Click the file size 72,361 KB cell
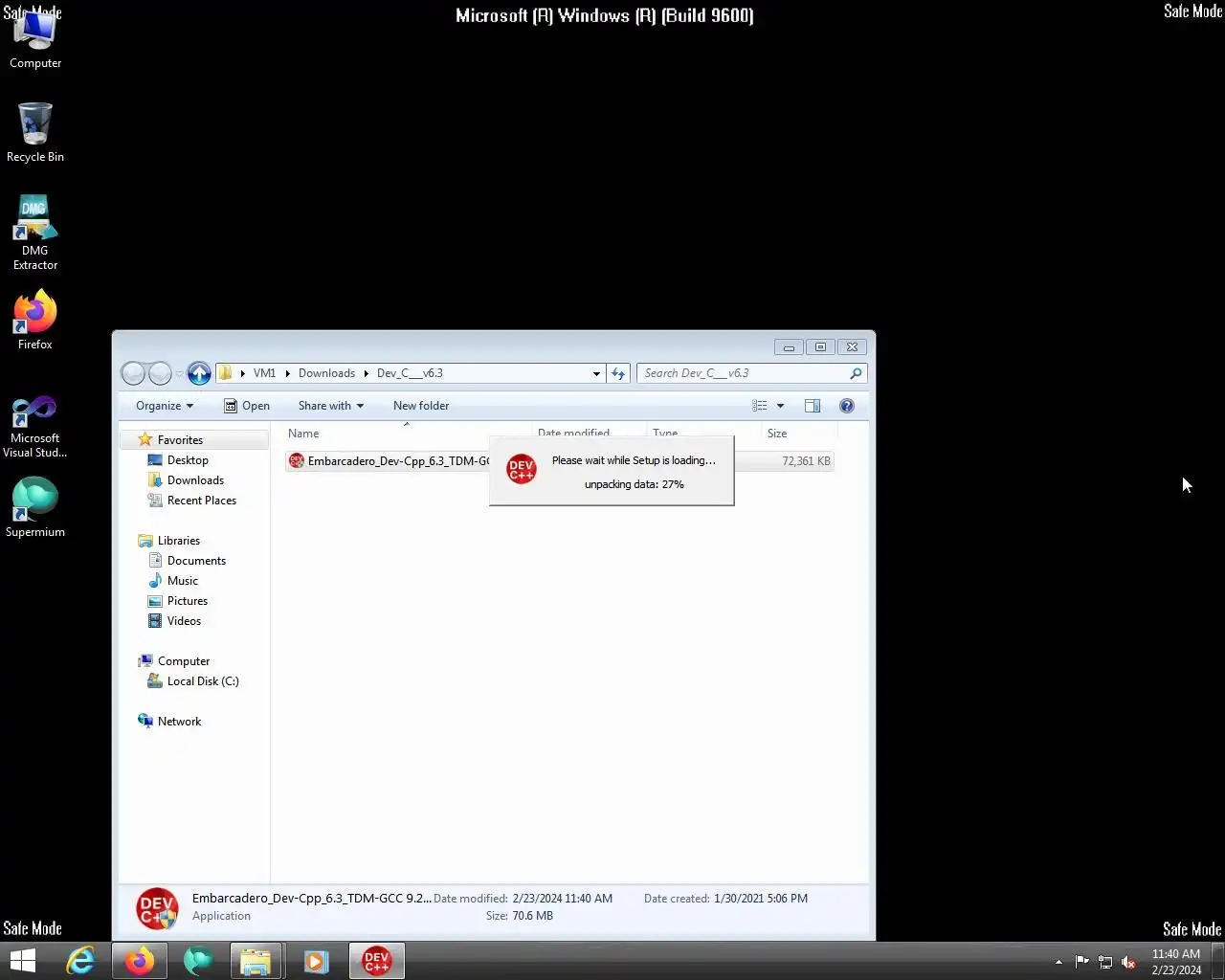 click(x=806, y=461)
